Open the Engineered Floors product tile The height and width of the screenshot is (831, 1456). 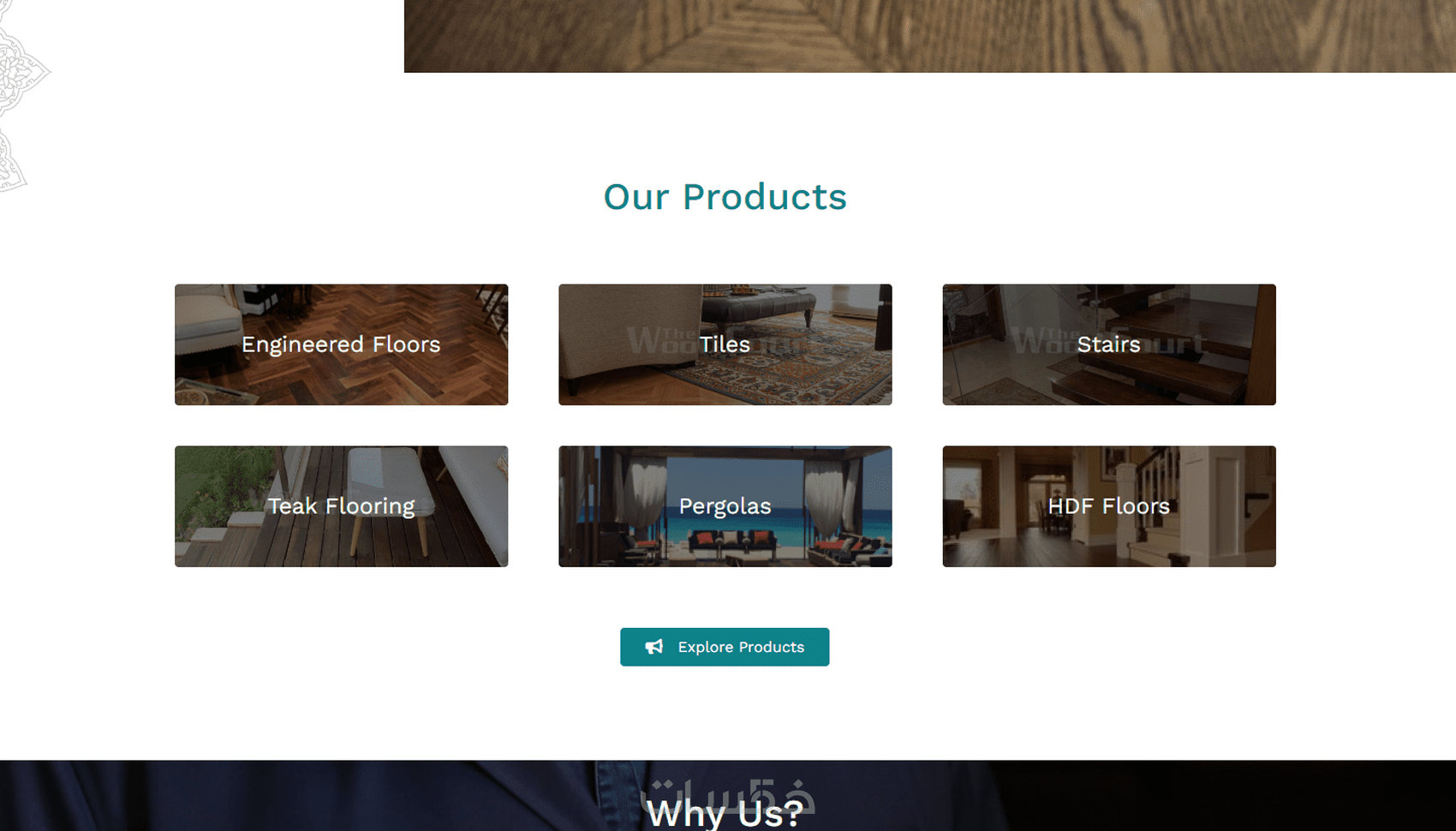click(341, 344)
